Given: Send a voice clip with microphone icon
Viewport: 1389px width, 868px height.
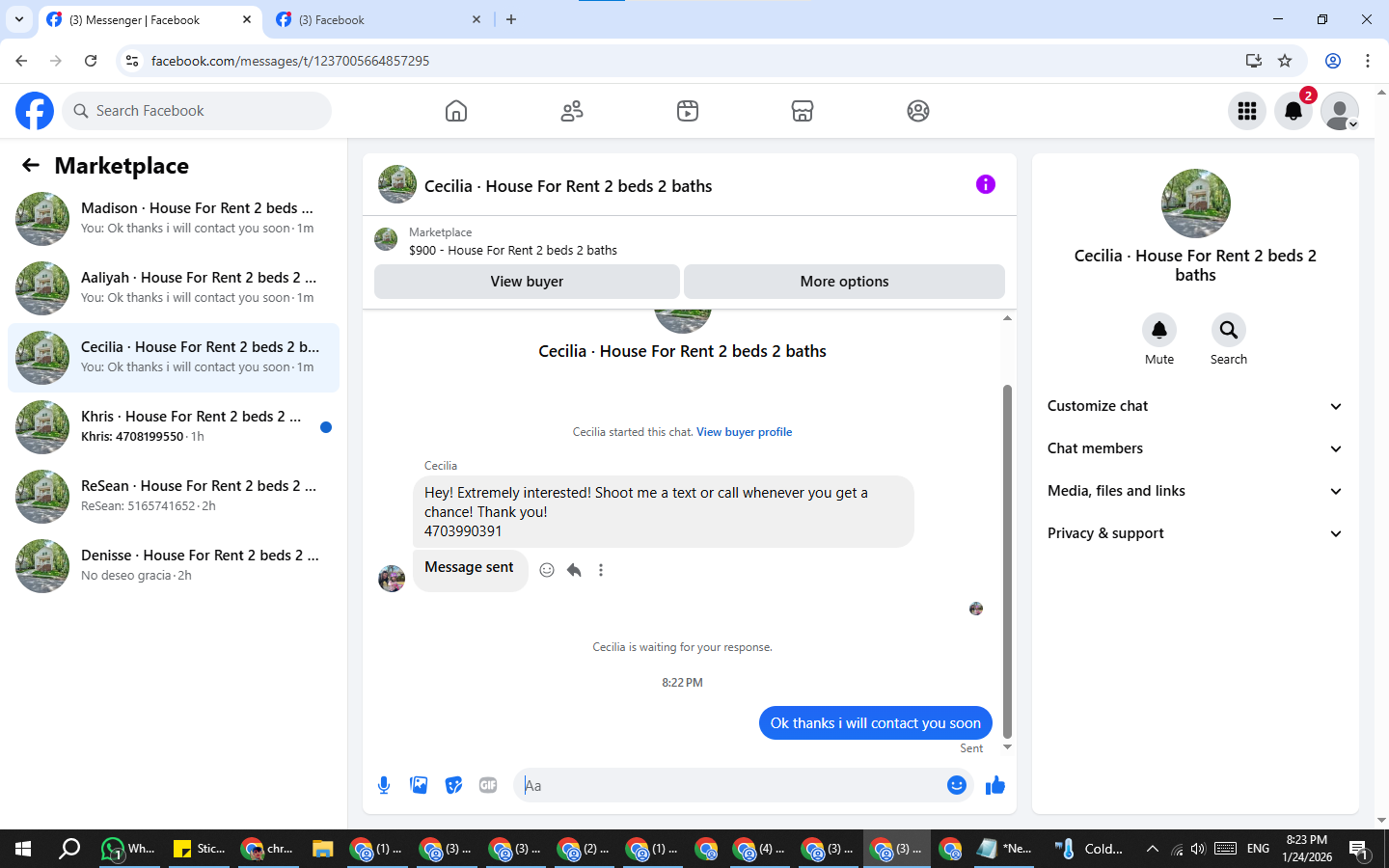Looking at the screenshot, I should (384, 785).
